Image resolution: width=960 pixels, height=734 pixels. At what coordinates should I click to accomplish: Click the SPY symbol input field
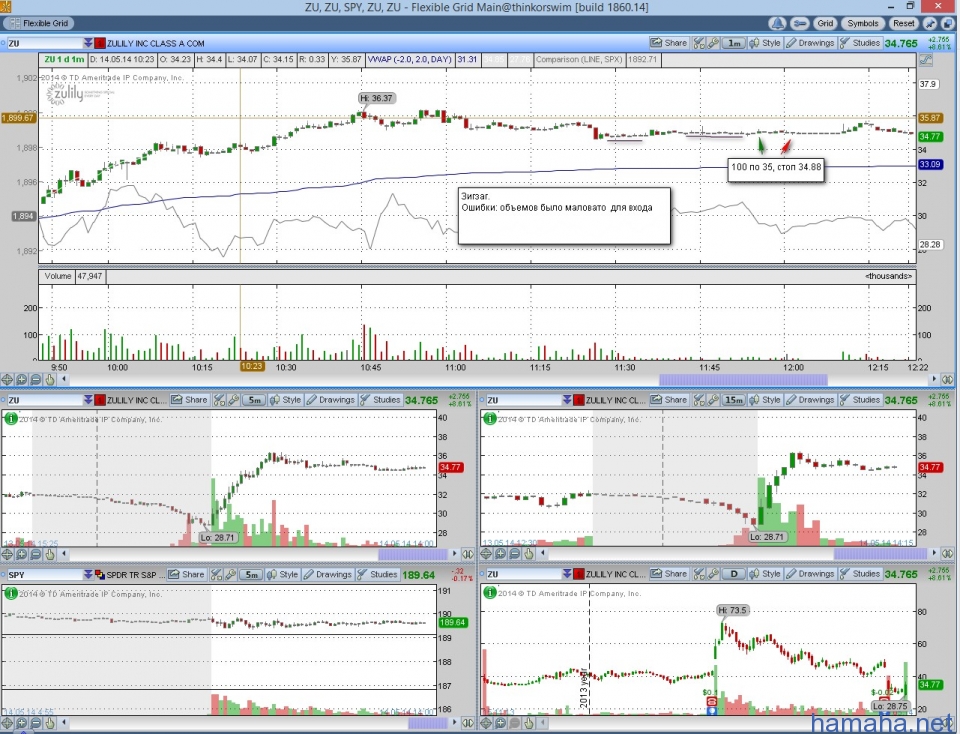44,574
